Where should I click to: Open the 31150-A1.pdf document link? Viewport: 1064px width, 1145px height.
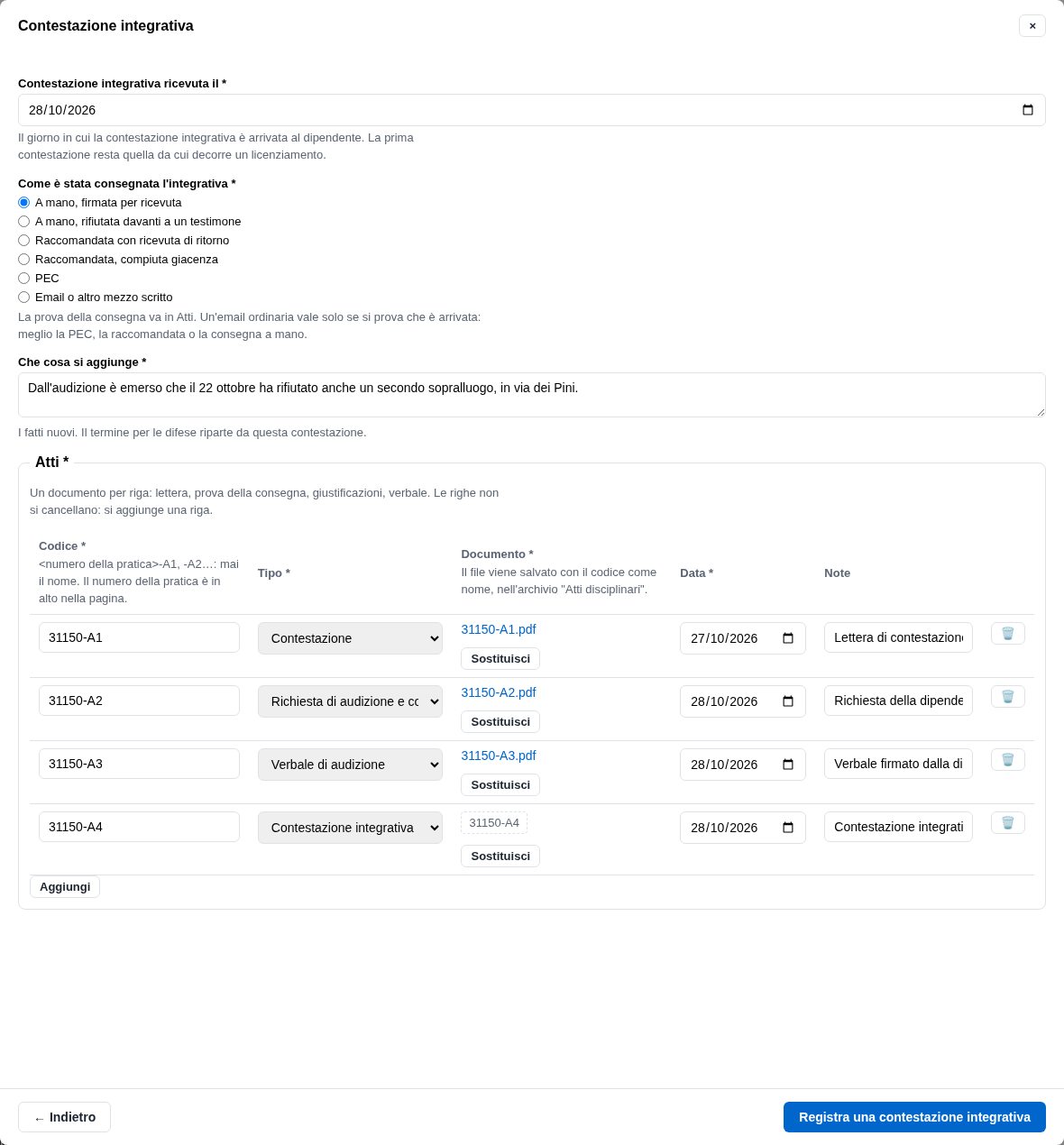[499, 629]
